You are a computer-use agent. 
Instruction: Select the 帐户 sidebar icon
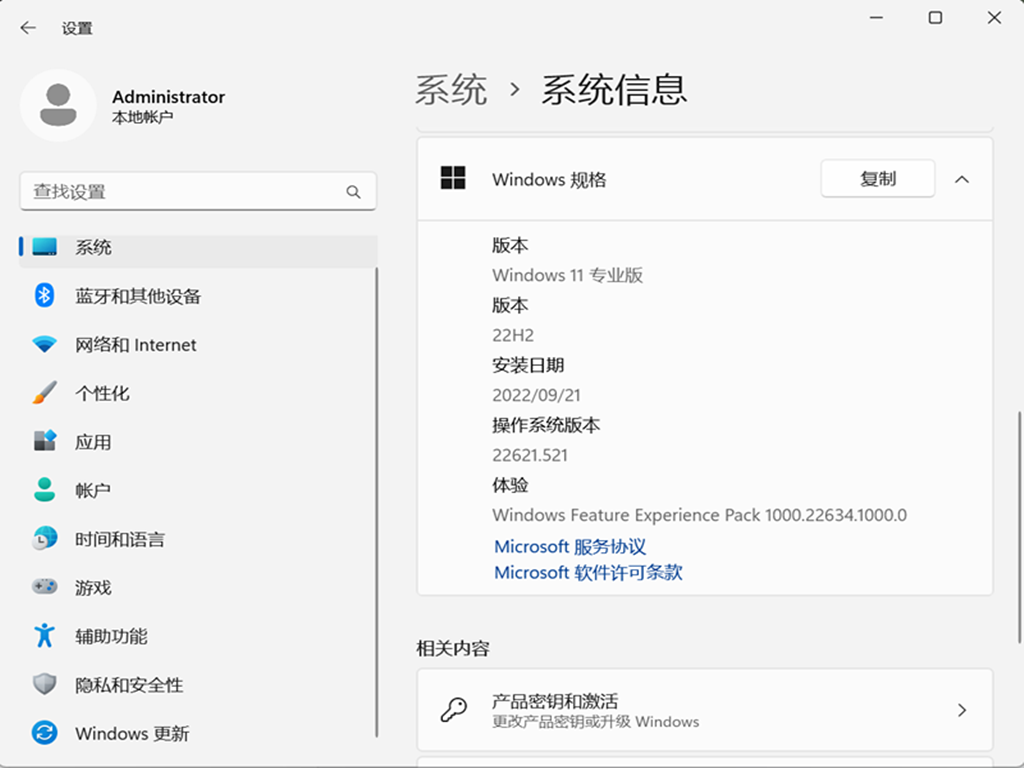[x=45, y=490]
